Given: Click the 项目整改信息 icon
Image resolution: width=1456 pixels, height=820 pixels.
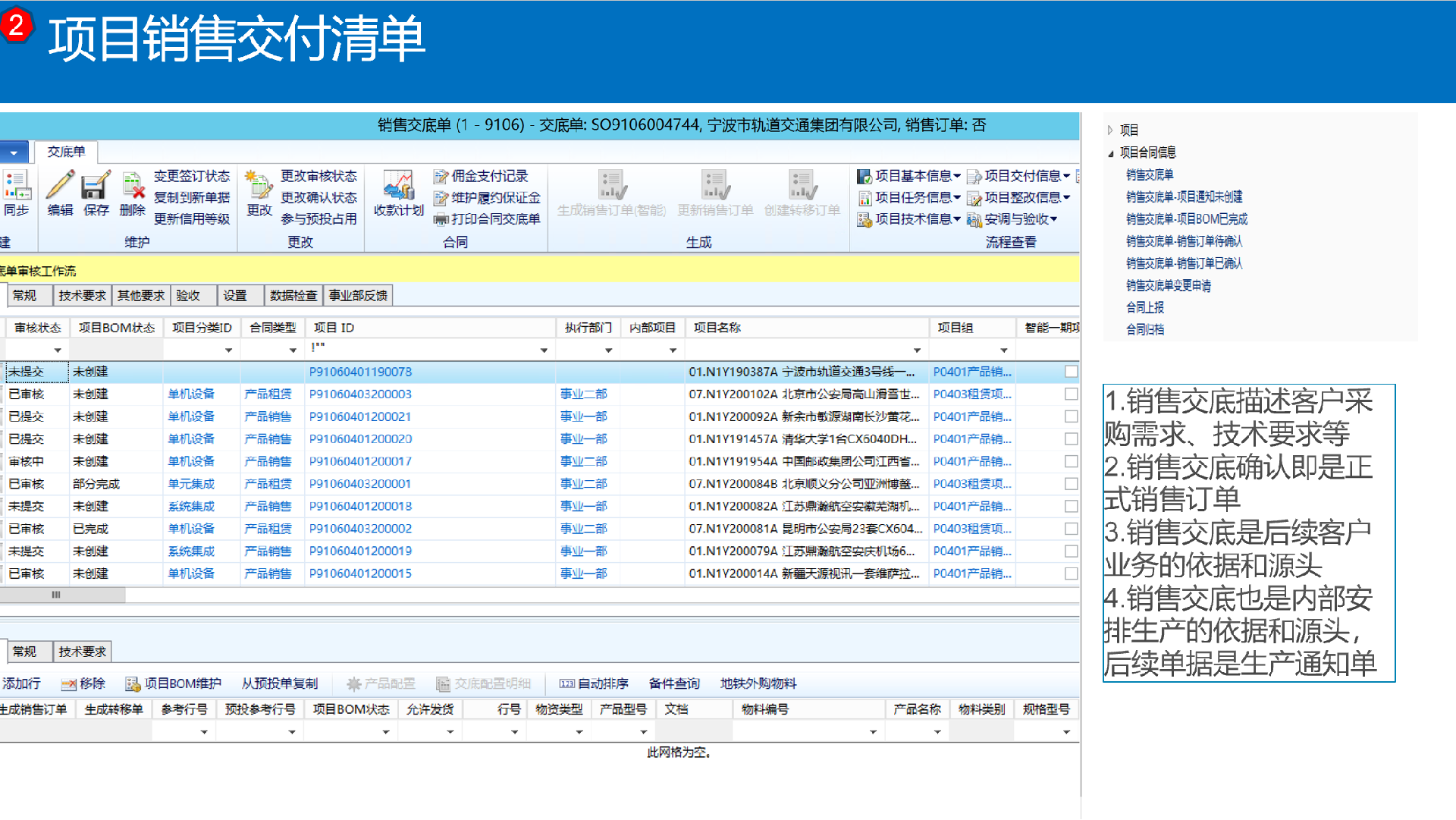Looking at the screenshot, I should [x=974, y=199].
